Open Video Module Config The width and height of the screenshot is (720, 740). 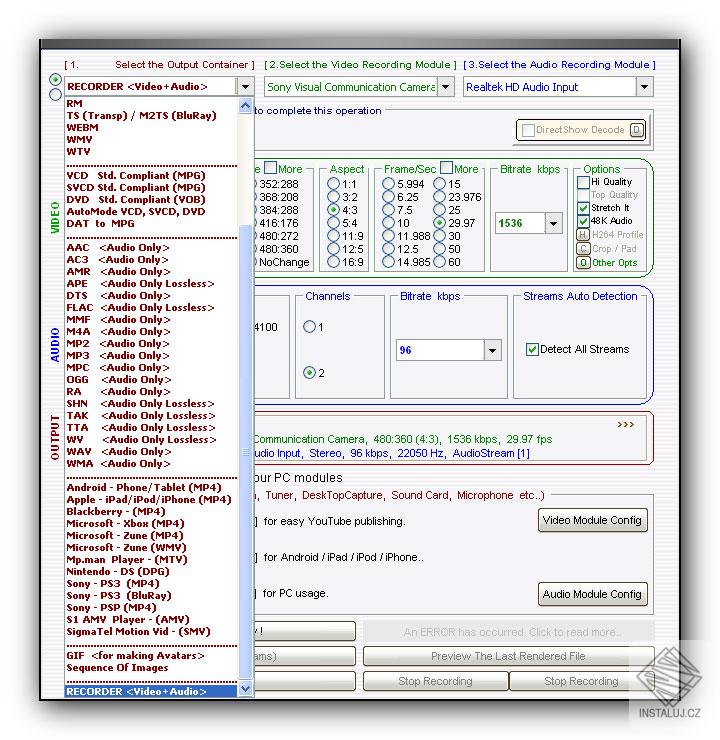click(593, 521)
